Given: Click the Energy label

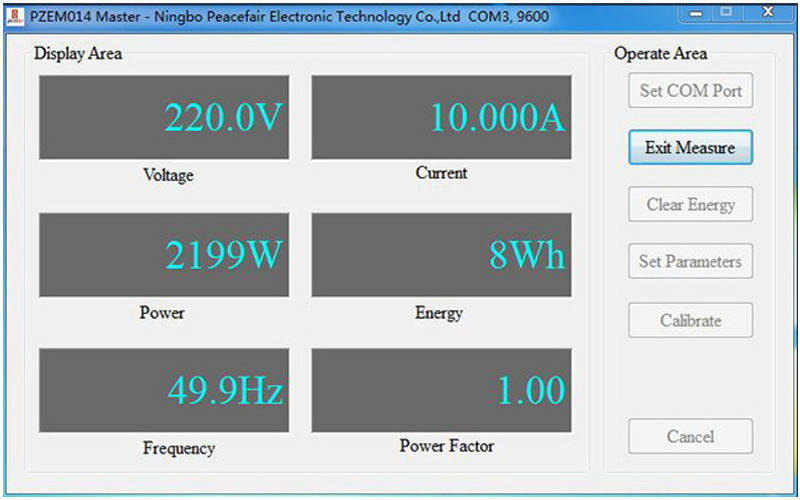Looking at the screenshot, I should (439, 313).
